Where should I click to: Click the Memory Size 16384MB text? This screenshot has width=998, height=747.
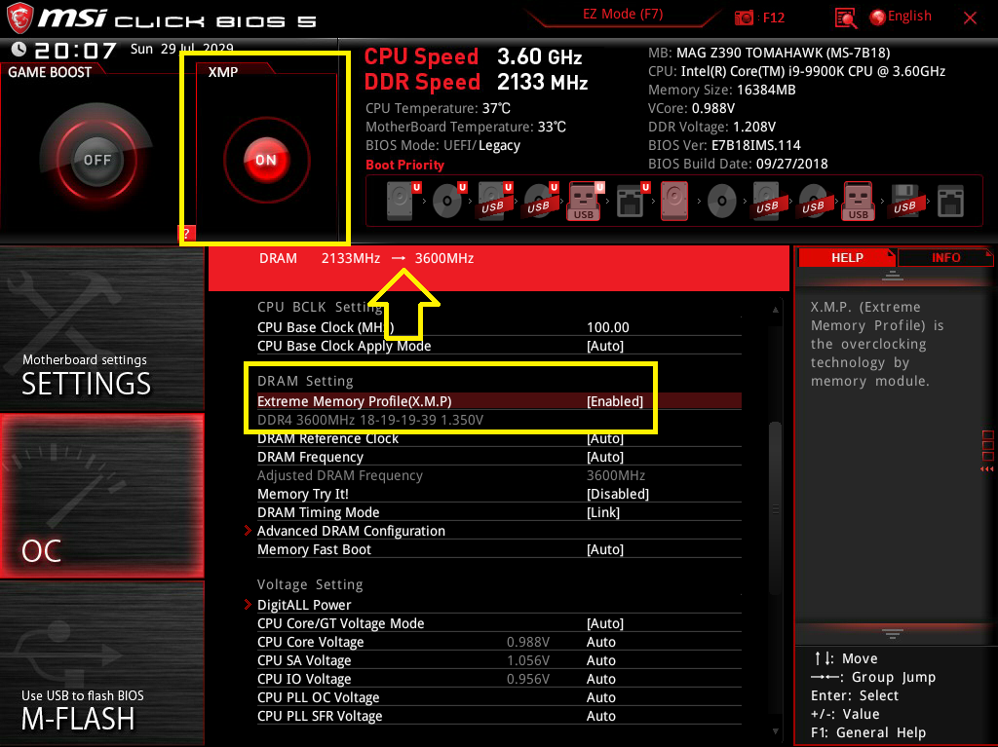pyautogui.click(x=722, y=90)
